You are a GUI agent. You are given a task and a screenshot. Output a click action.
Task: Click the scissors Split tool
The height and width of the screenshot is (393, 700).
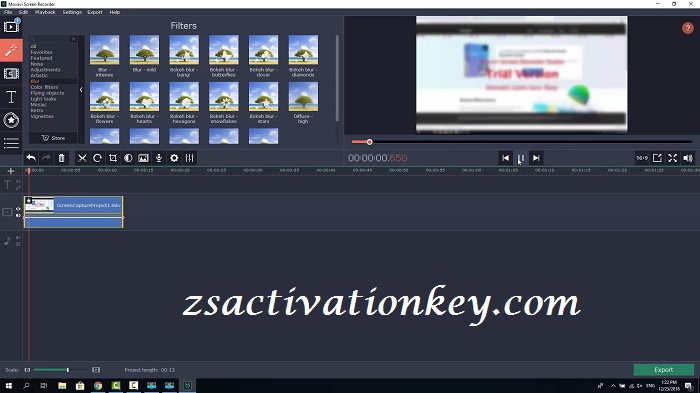pos(82,158)
